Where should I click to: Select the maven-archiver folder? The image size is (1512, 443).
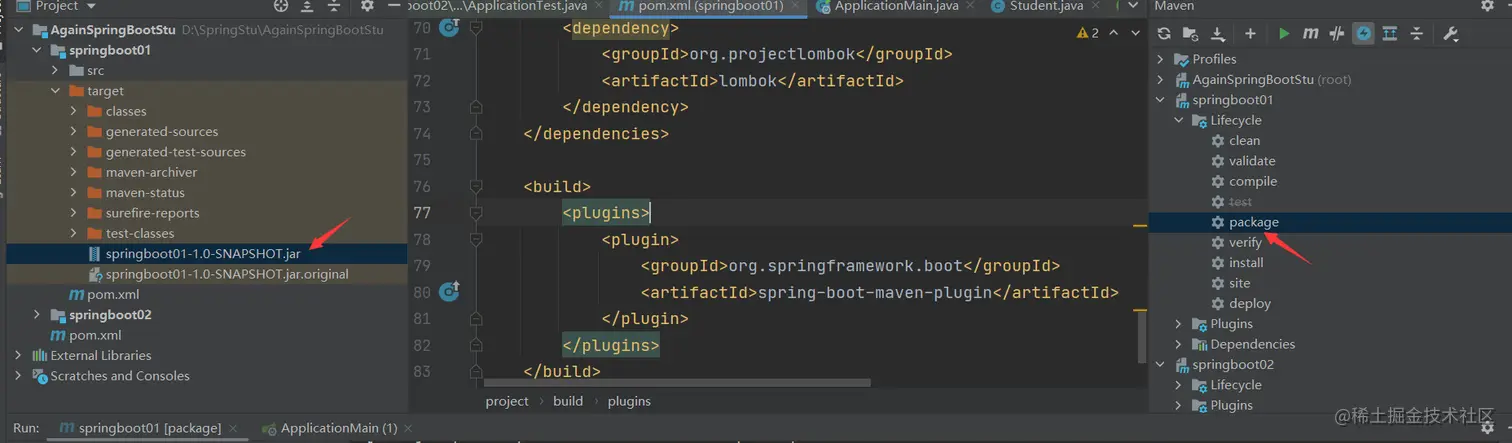pos(151,173)
